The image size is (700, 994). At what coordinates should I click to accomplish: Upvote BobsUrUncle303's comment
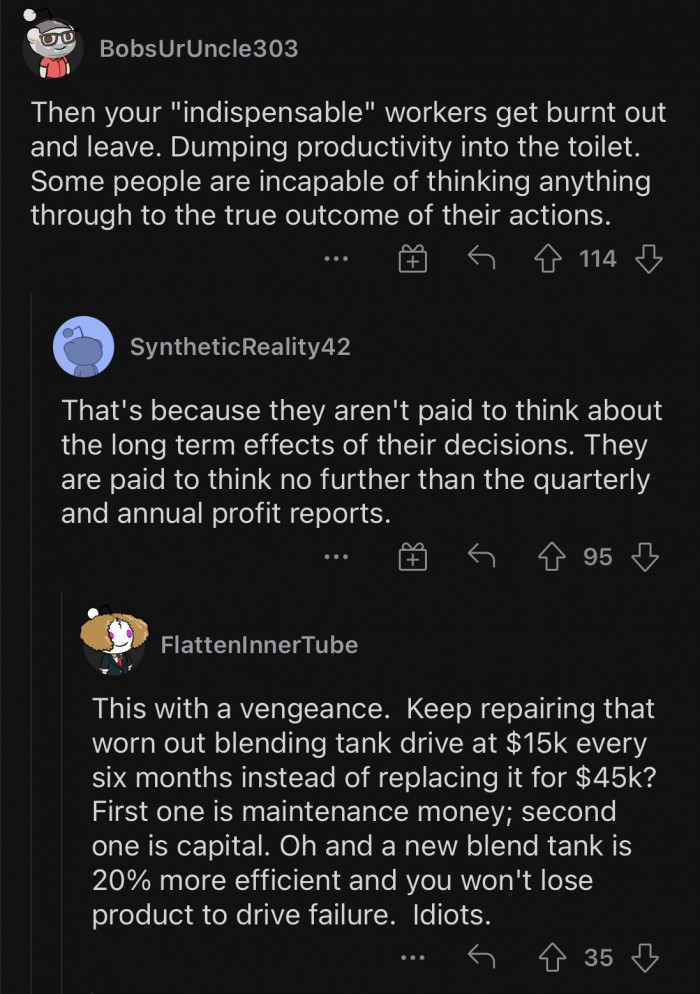(x=548, y=258)
